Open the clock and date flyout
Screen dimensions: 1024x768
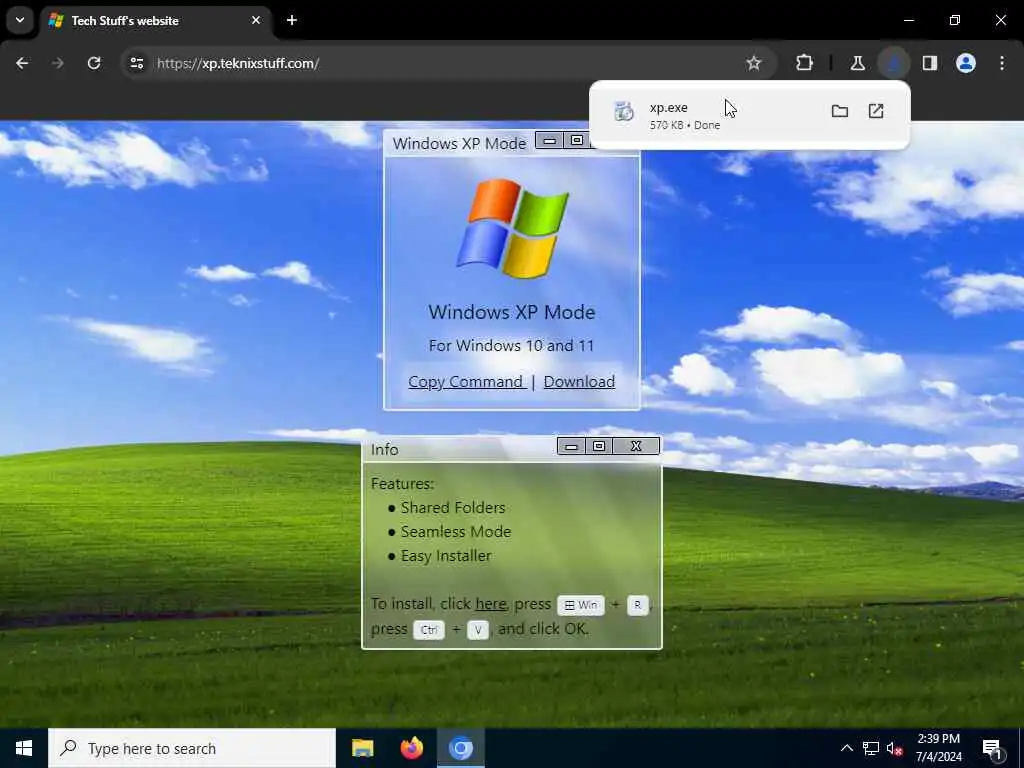click(938, 748)
